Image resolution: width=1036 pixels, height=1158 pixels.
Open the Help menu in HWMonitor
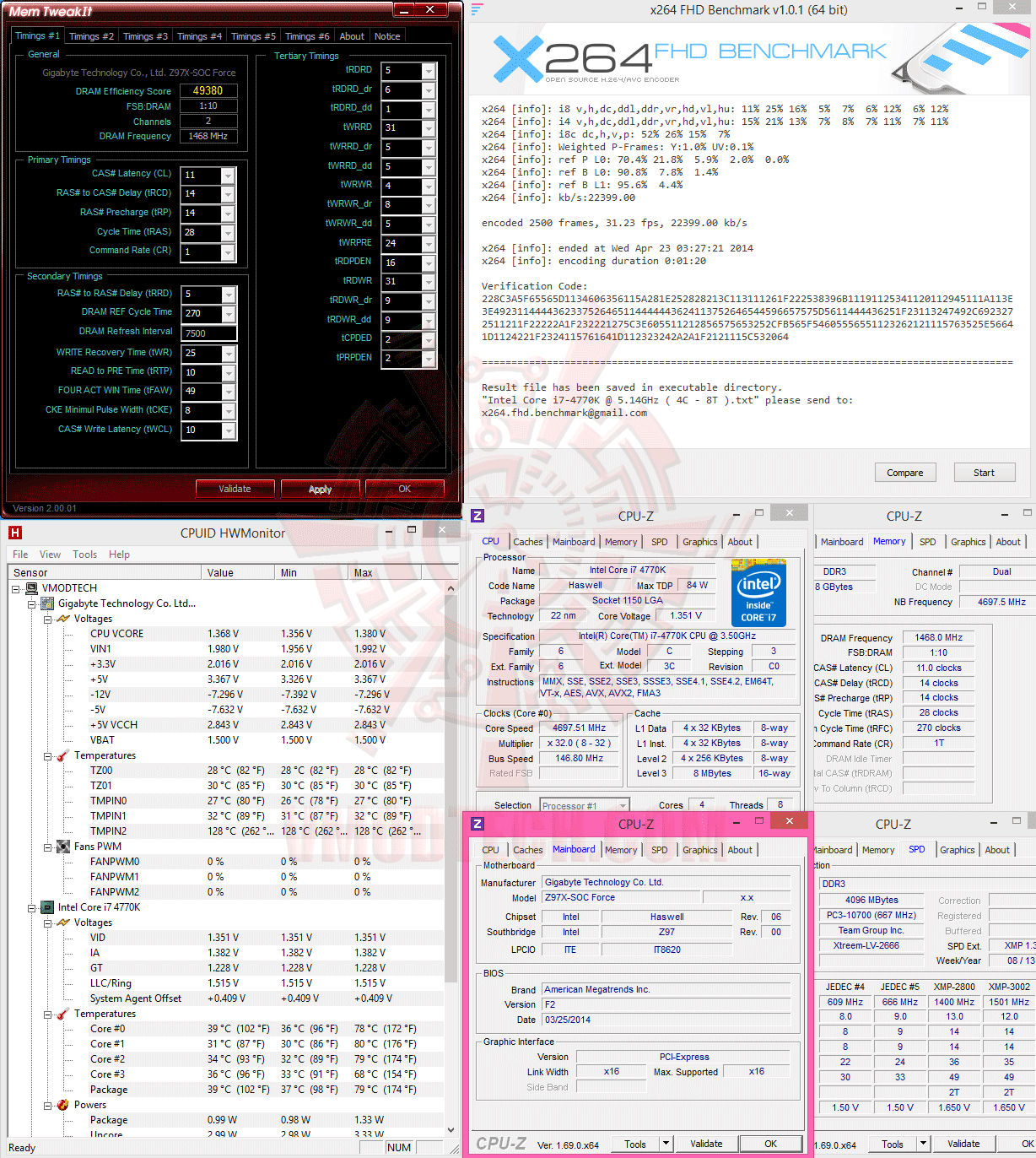(119, 555)
